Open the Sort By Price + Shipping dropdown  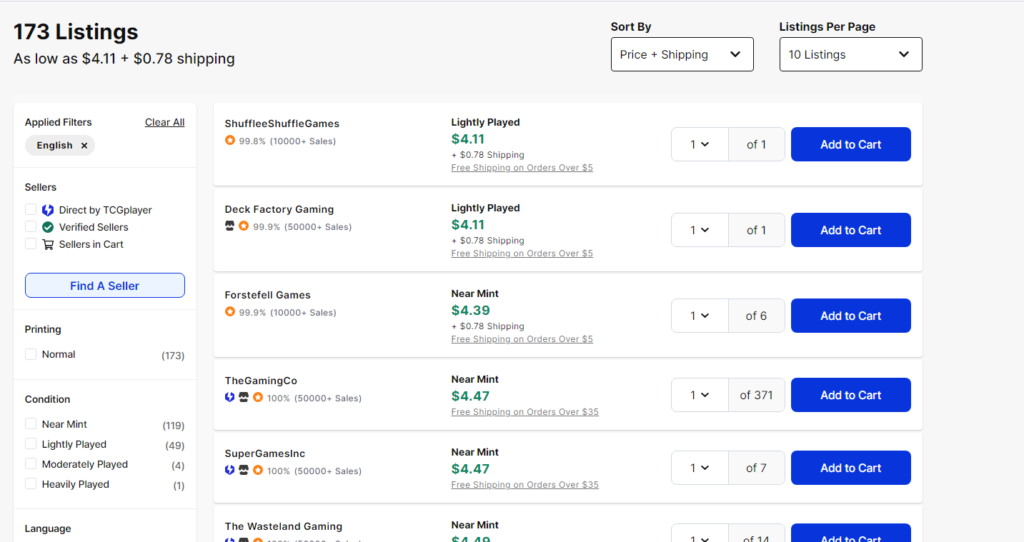(682, 54)
